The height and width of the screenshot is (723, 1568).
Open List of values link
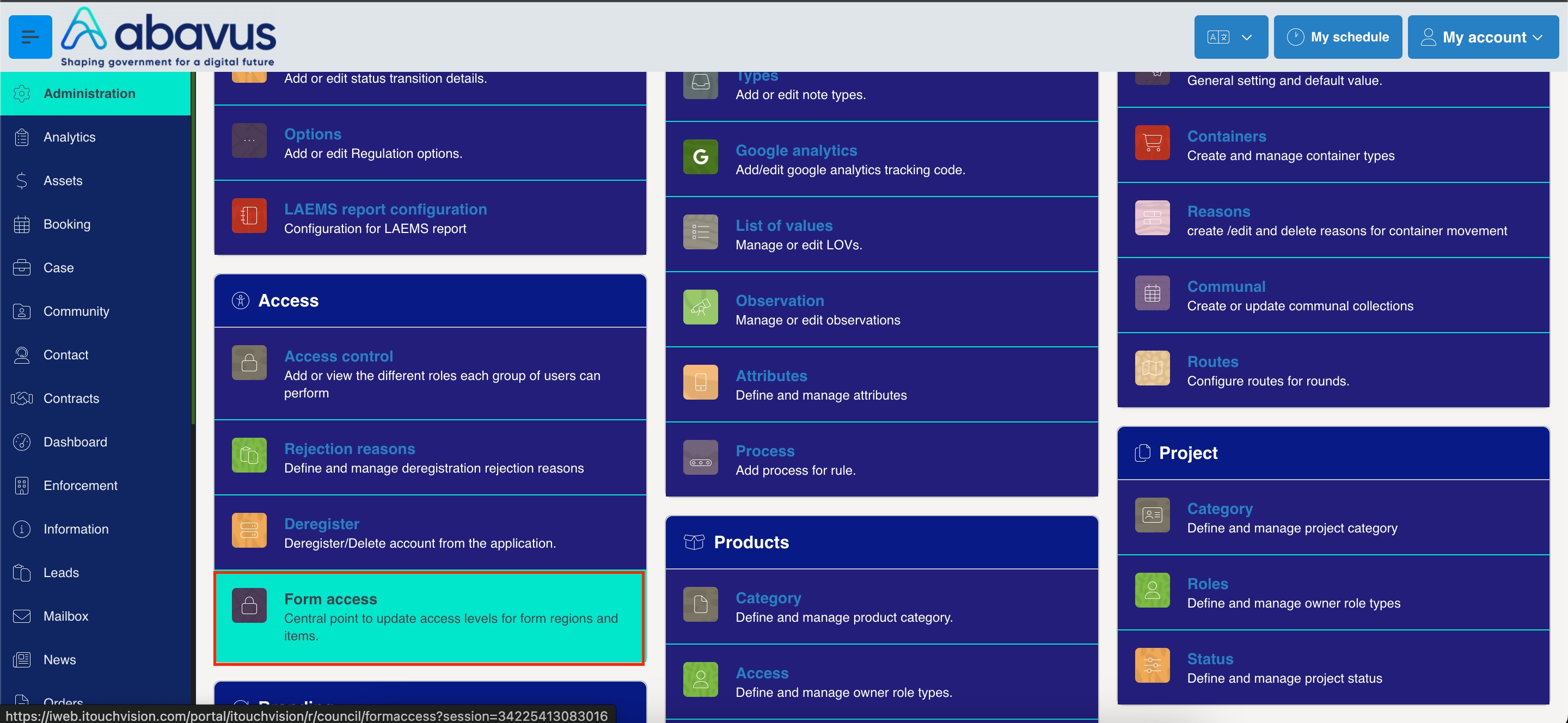pos(784,225)
